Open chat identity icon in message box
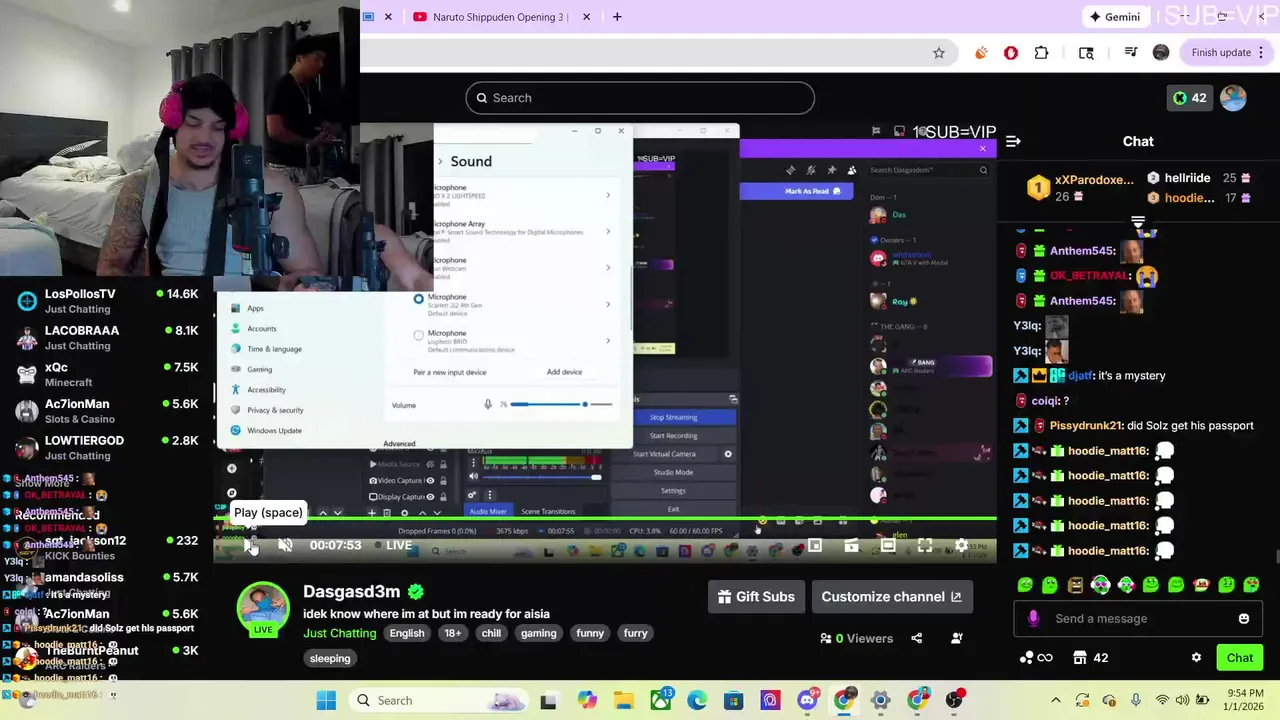 1033,619
